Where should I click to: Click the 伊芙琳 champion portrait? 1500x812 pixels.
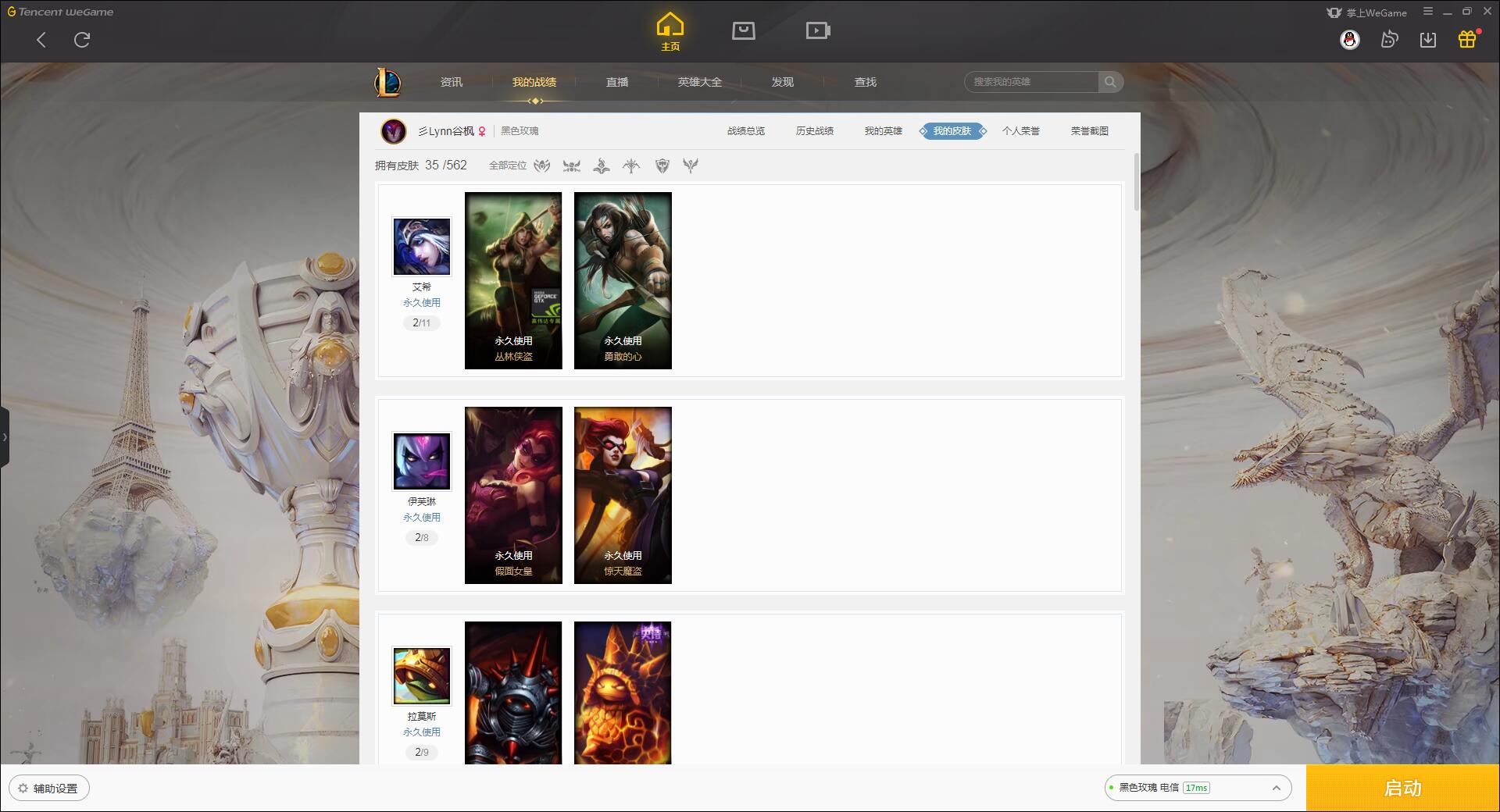coord(422,461)
